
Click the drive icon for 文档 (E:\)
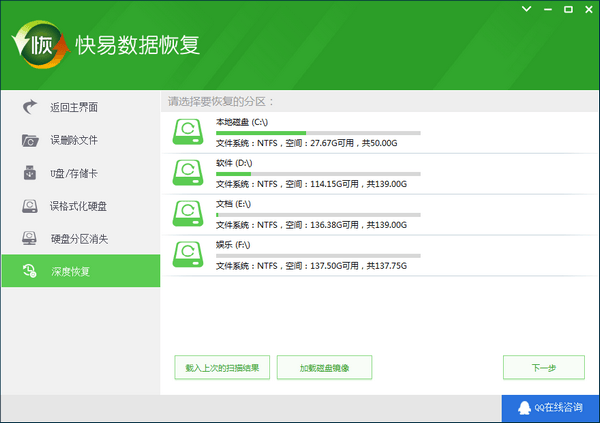tap(188, 214)
